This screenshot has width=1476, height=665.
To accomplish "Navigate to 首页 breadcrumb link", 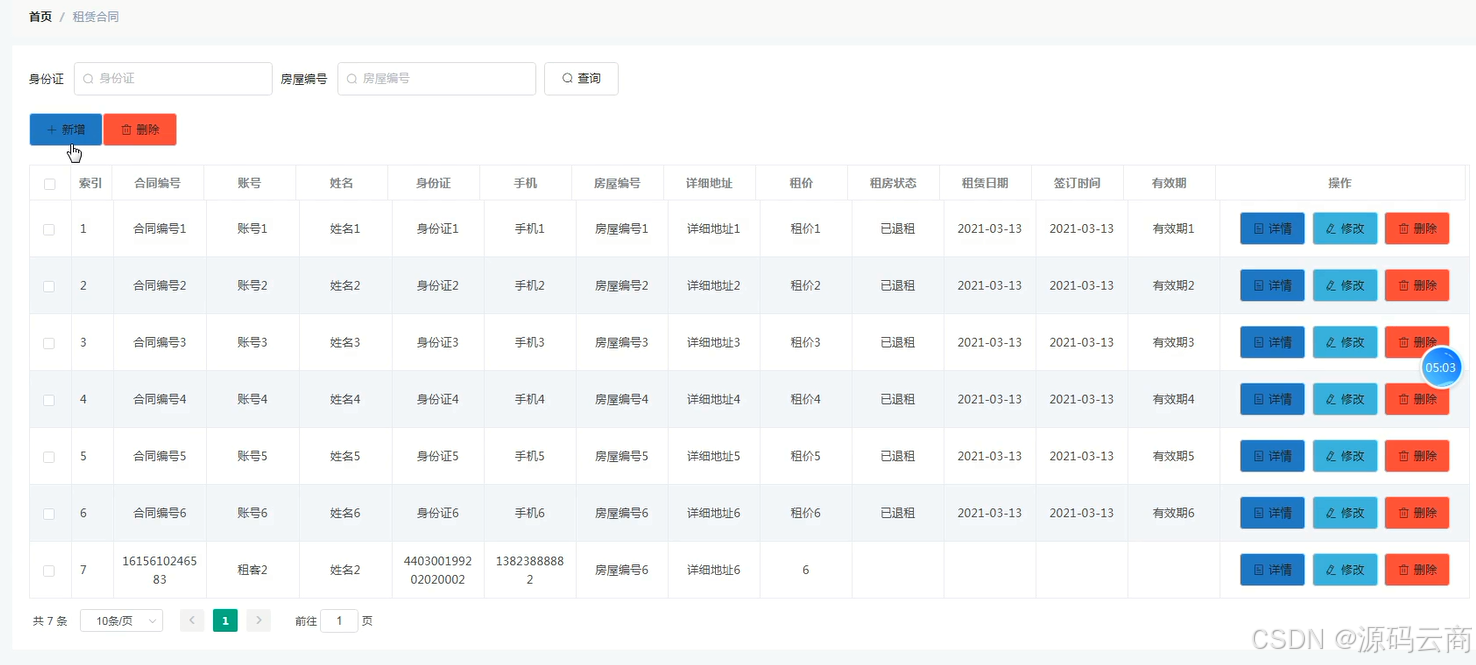I will tap(40, 17).
